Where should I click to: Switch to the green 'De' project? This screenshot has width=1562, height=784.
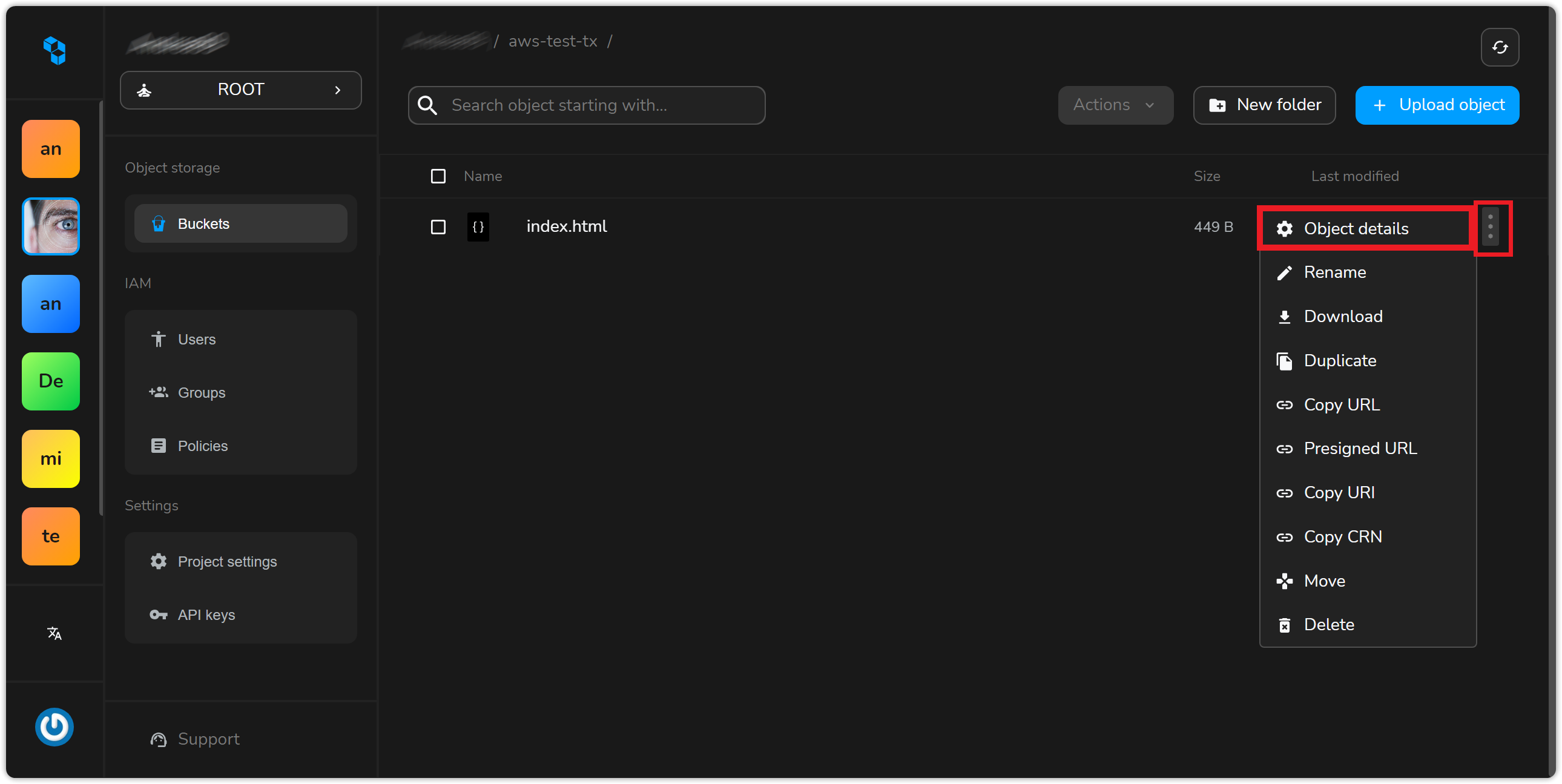tap(51, 381)
